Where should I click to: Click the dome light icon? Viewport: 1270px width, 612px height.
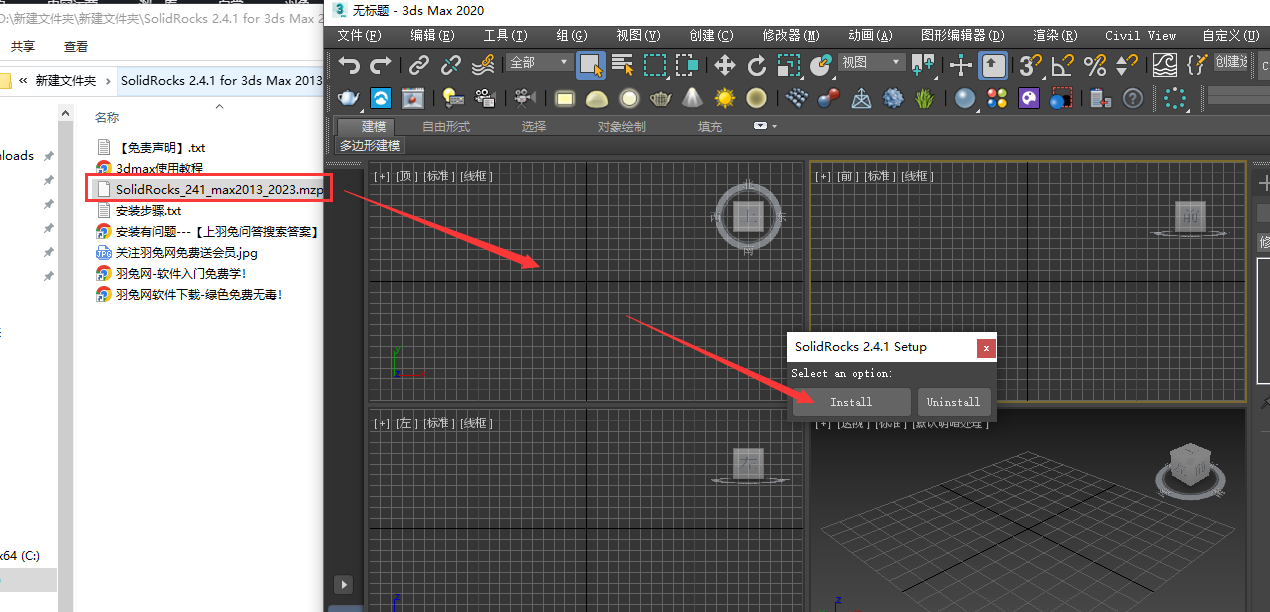(597, 98)
